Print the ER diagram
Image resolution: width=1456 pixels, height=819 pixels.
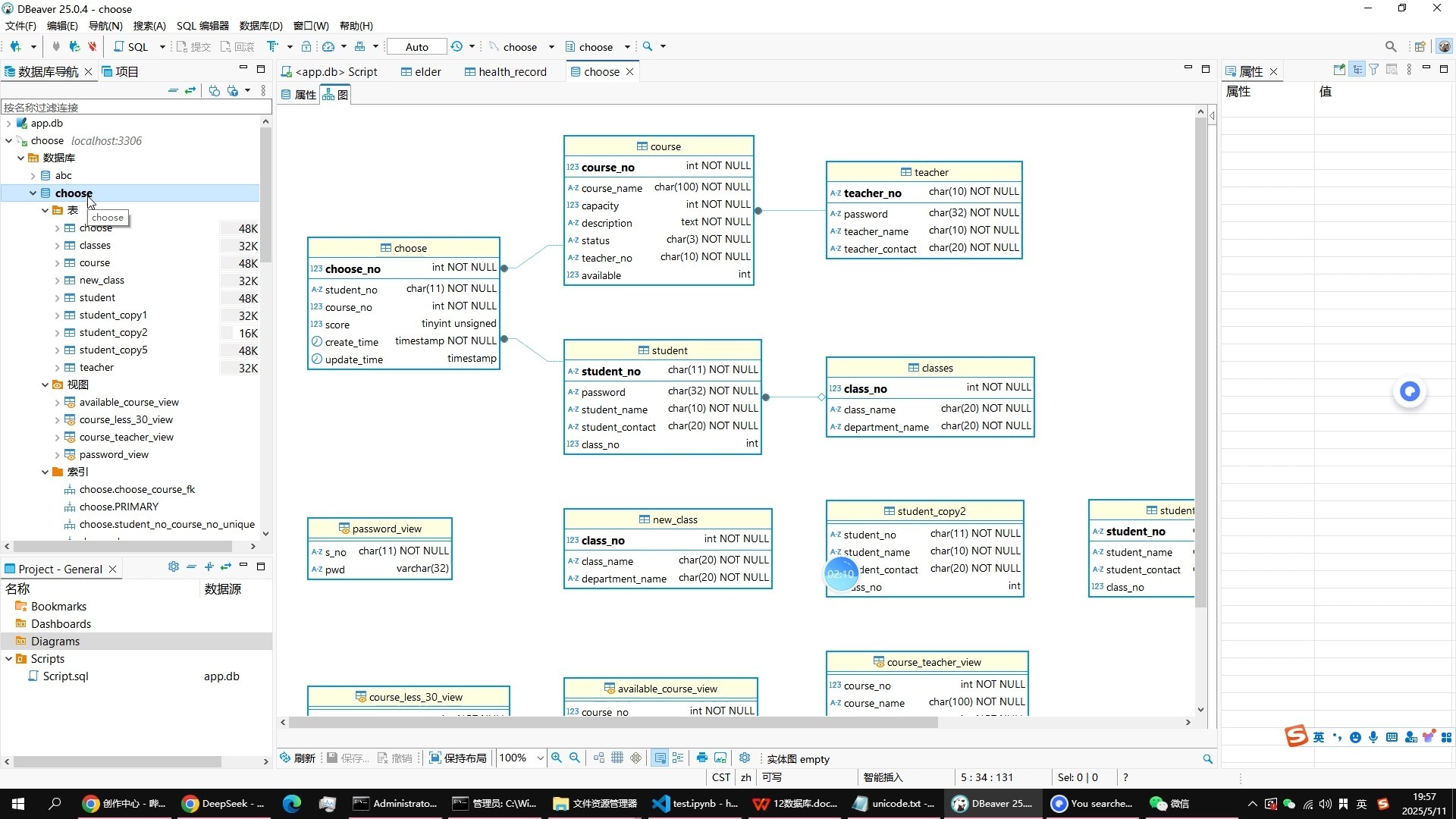click(x=701, y=758)
